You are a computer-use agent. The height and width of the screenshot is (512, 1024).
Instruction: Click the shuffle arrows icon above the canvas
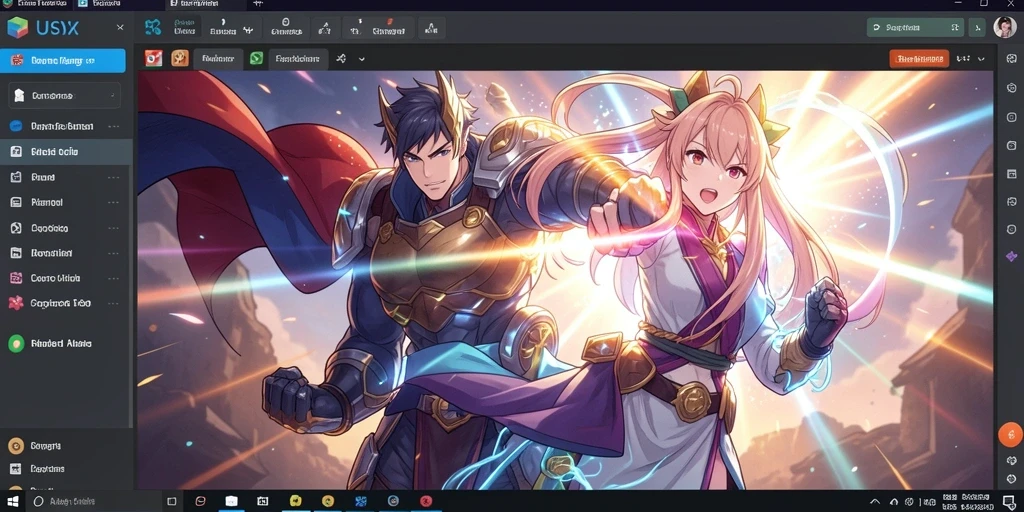341,59
